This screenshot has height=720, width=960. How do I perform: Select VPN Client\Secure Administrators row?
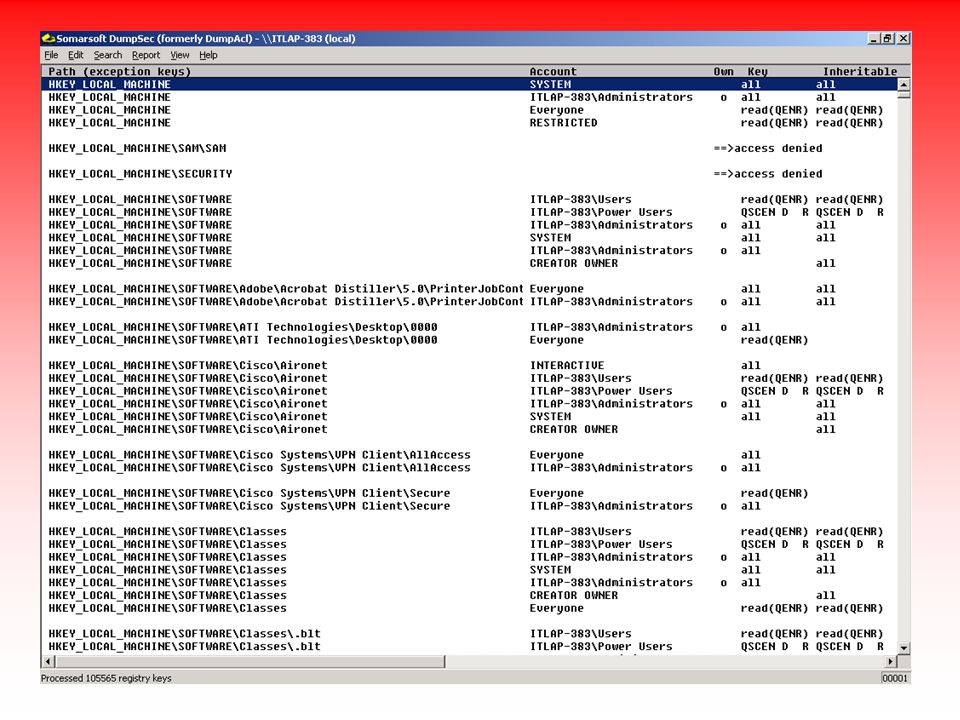pos(469,506)
